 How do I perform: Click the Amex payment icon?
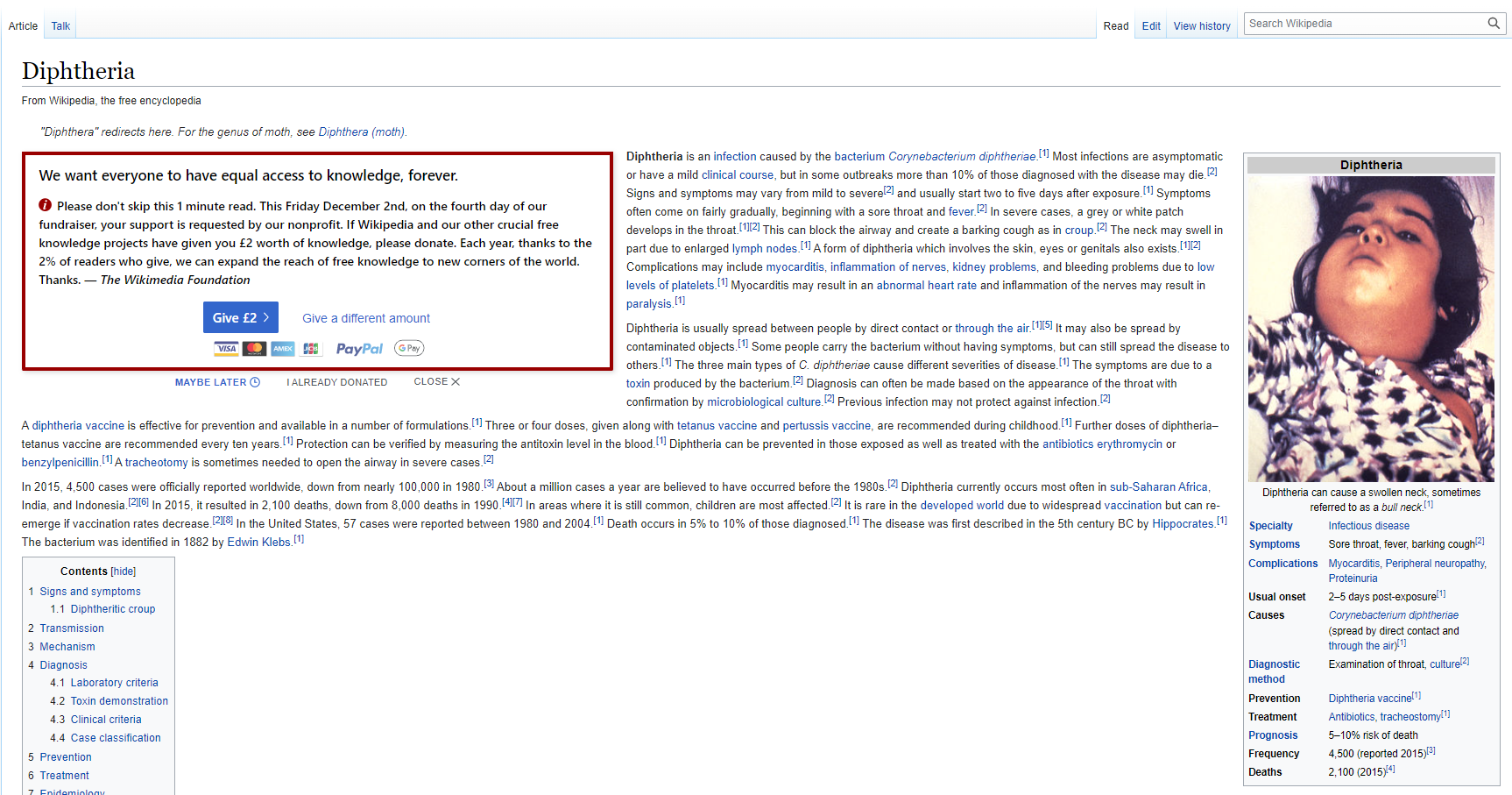[282, 349]
